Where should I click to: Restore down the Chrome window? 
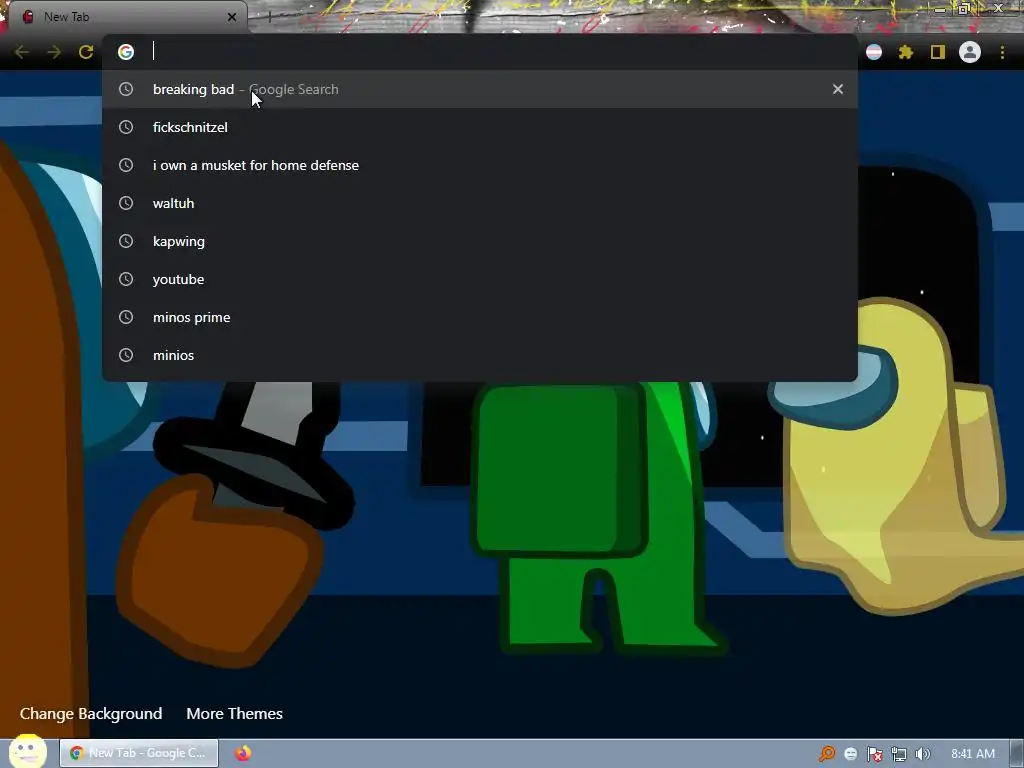(965, 9)
